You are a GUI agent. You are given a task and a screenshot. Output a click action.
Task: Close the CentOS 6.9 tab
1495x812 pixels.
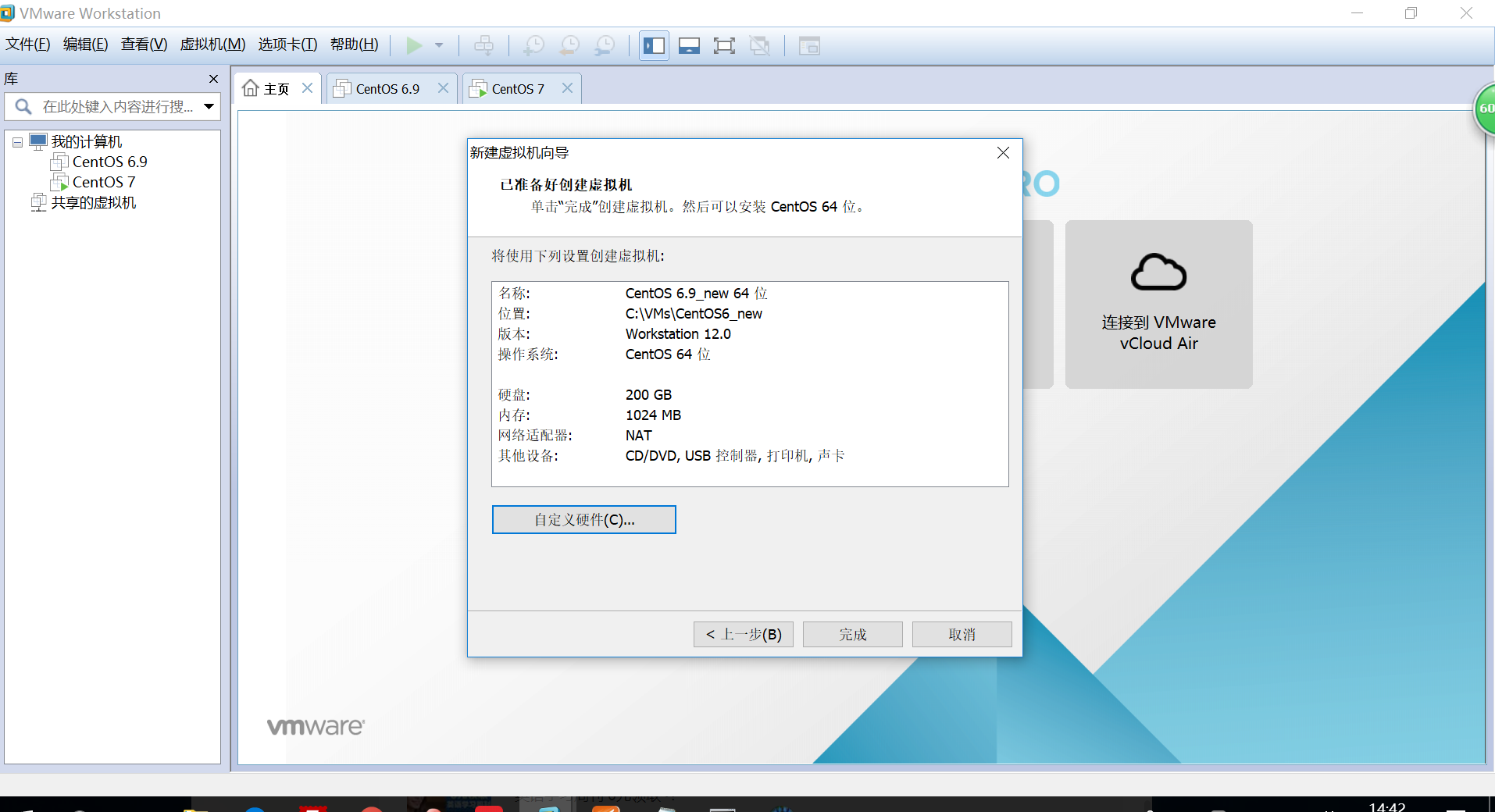point(443,88)
